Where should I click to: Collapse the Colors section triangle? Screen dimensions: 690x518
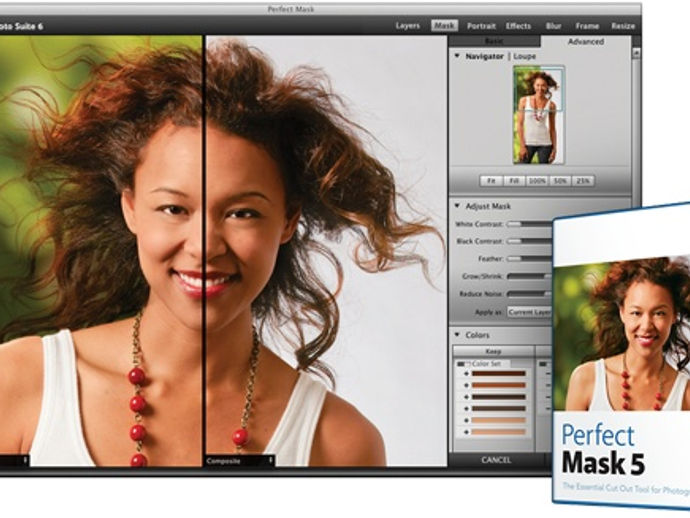pyautogui.click(x=457, y=334)
